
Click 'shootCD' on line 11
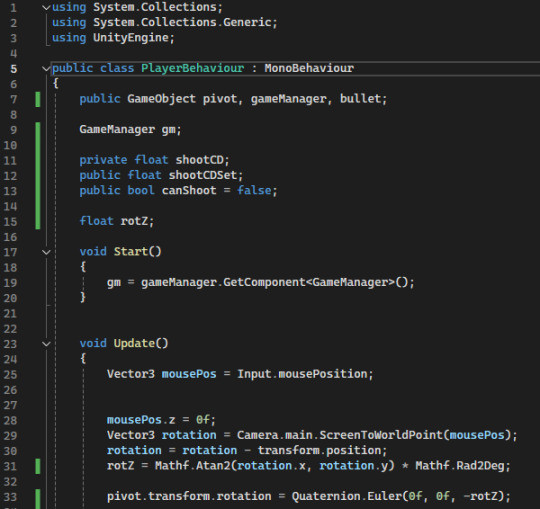coord(199,160)
